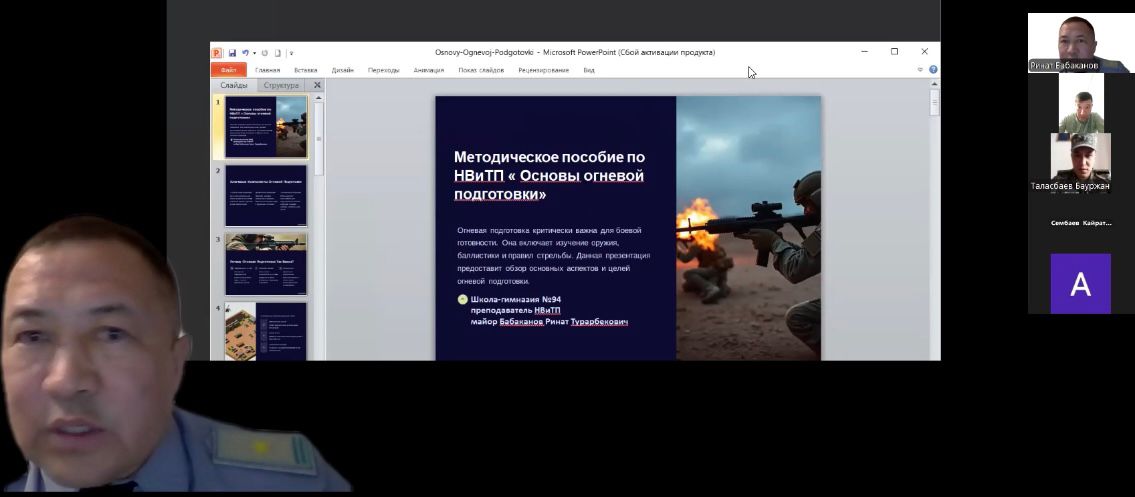Image resolution: width=1135 pixels, height=497 pixels.
Task: Open the Файл menu
Action: click(228, 70)
